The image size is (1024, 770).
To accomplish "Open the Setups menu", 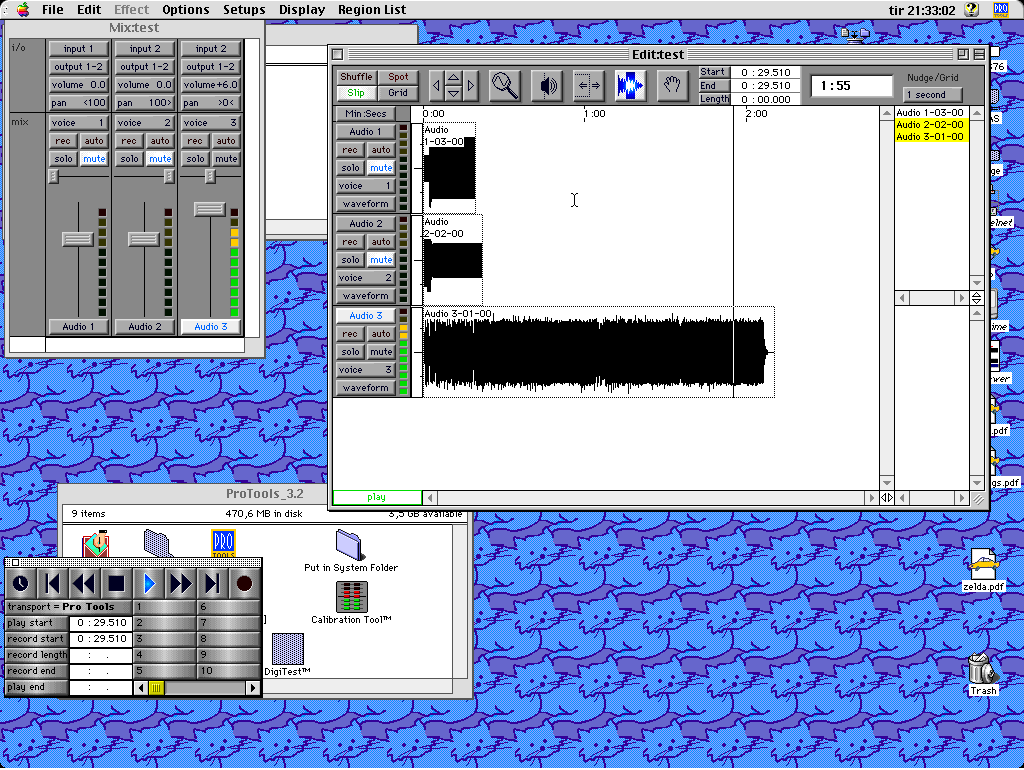I will [244, 10].
